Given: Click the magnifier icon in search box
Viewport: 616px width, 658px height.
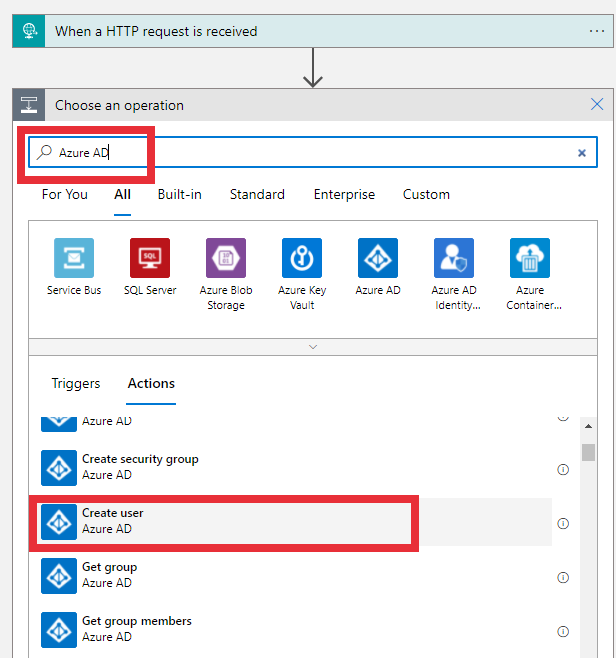Looking at the screenshot, I should coord(44,152).
